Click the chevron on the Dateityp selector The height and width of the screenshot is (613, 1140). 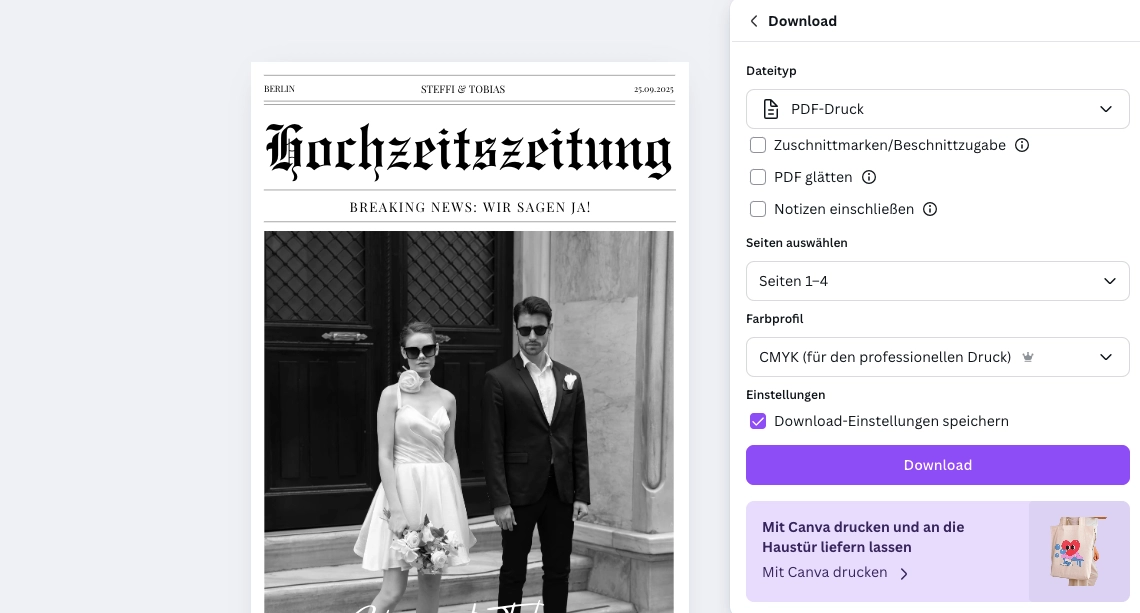pos(1106,109)
